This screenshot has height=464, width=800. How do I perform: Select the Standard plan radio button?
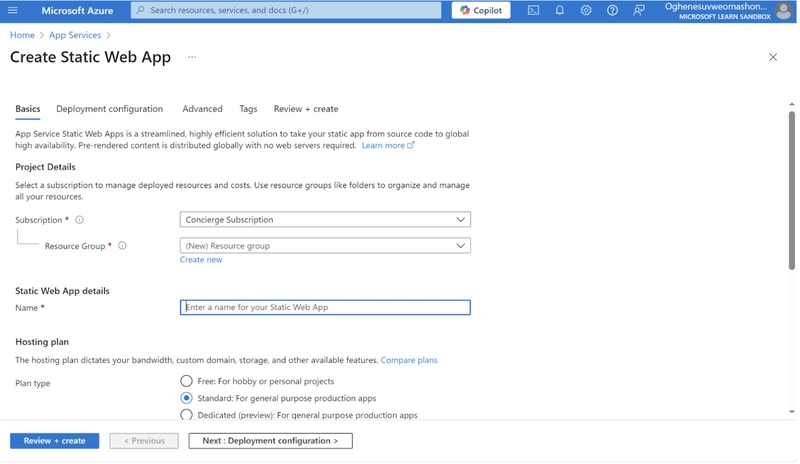186,398
